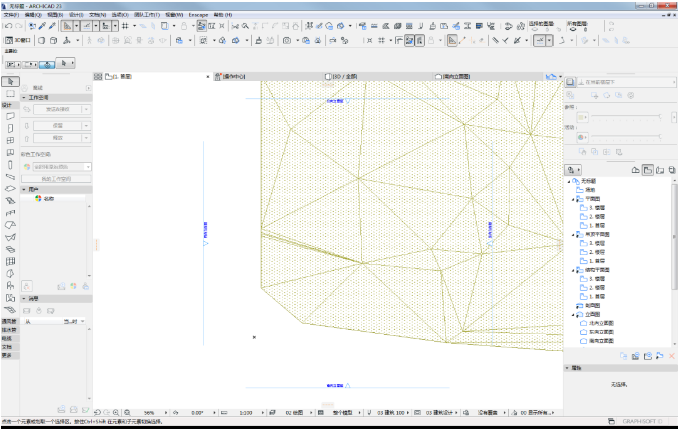Activate the Column tool in the toolbox
The height and width of the screenshot is (433, 684).
[10, 165]
